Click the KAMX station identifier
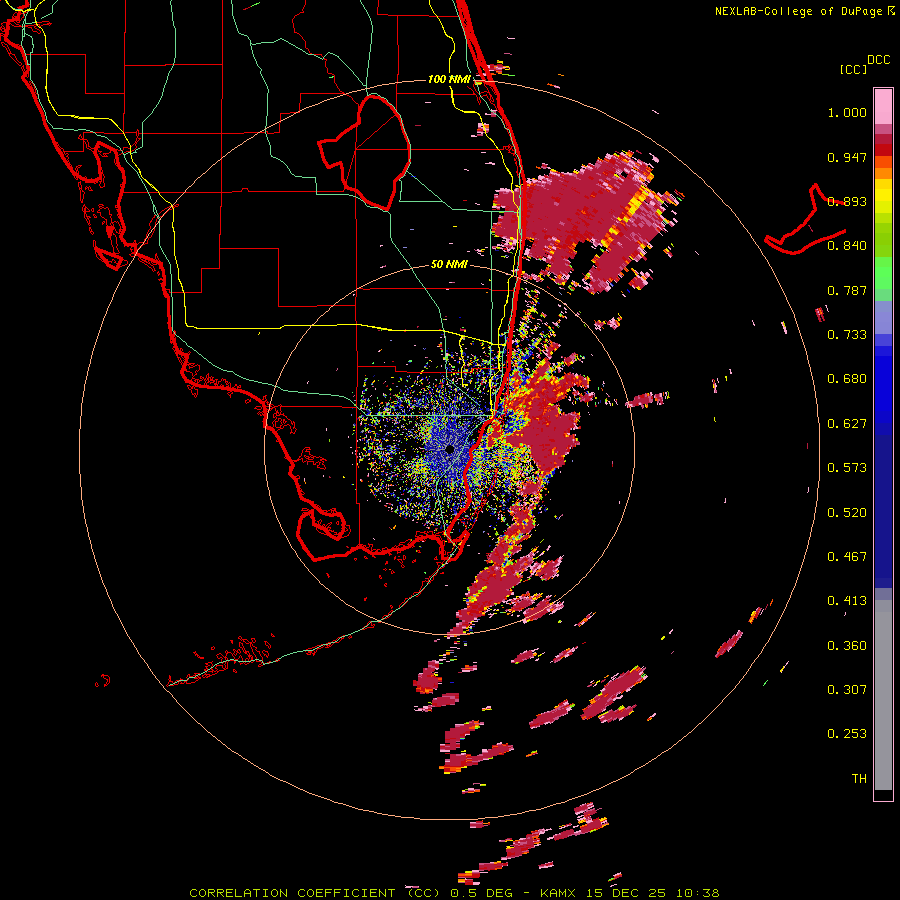This screenshot has width=900, height=900. coord(559,893)
